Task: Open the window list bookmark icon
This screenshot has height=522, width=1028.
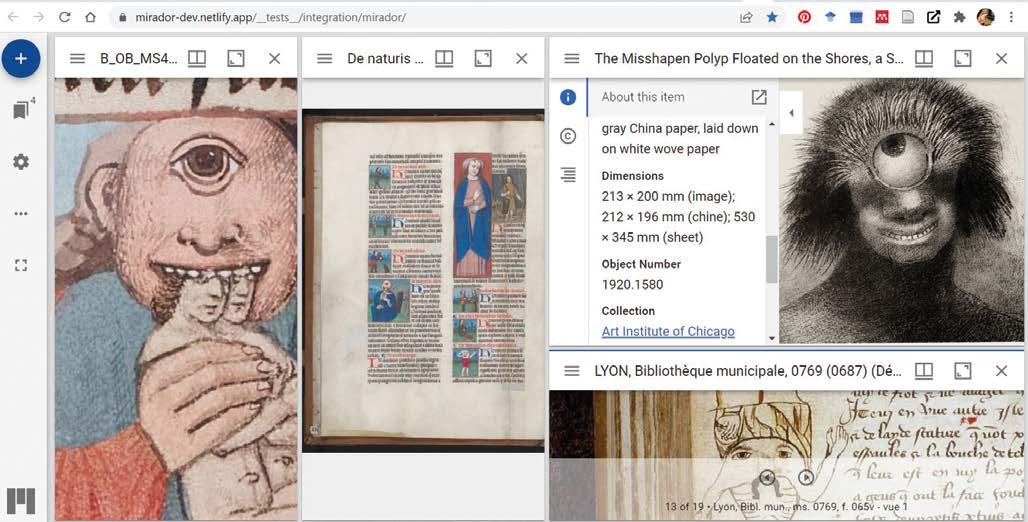Action: [x=22, y=110]
